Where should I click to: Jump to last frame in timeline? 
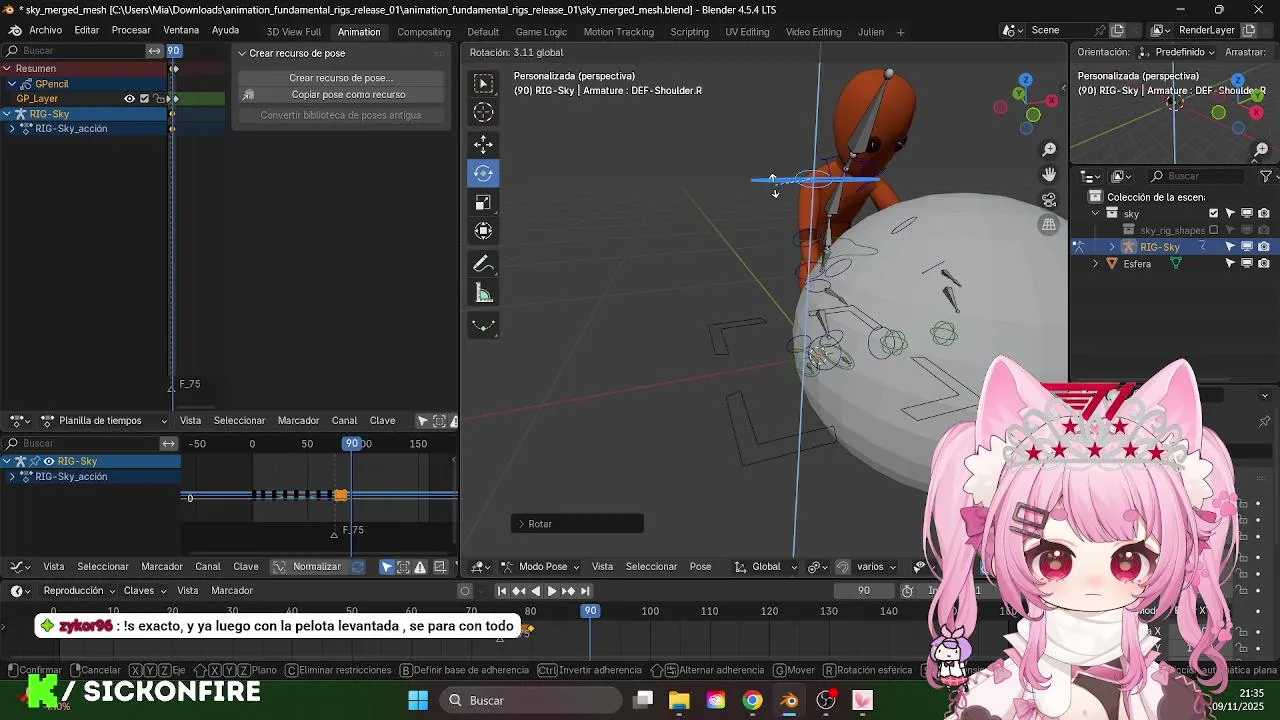(x=585, y=591)
